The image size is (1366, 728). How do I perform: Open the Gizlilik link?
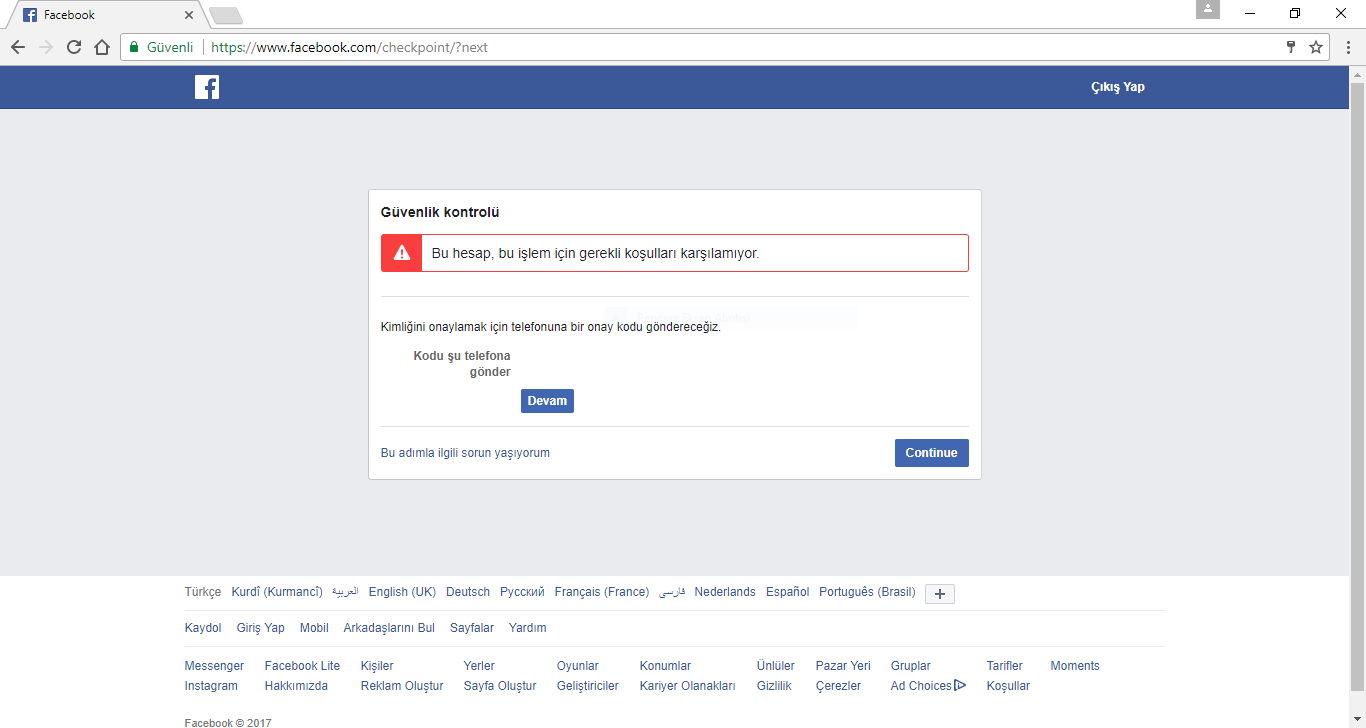coord(774,686)
